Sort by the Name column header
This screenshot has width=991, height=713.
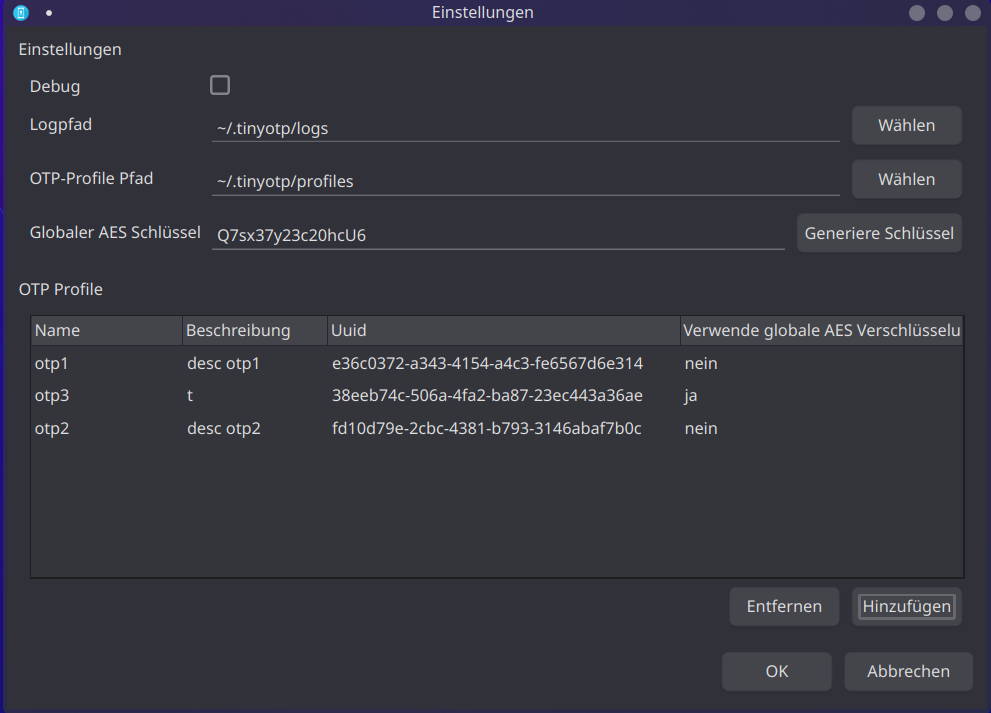pos(107,331)
